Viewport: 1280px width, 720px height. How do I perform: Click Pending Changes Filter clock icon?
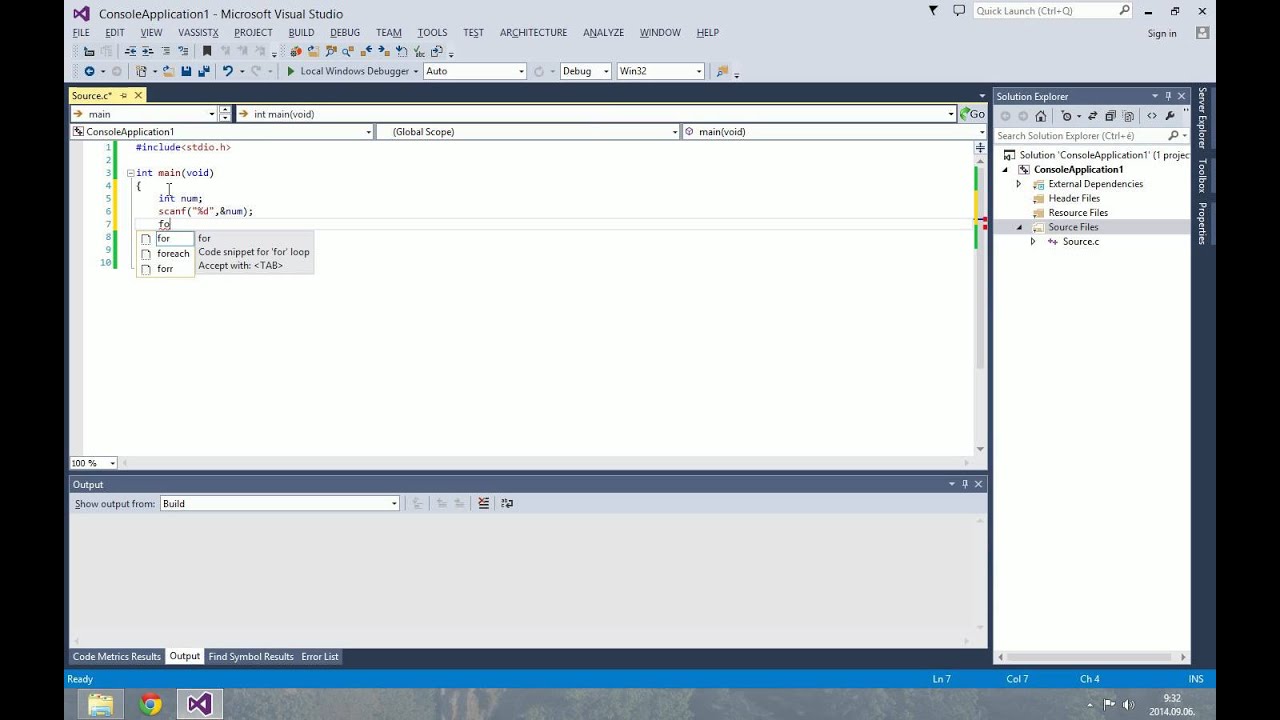point(1067,116)
